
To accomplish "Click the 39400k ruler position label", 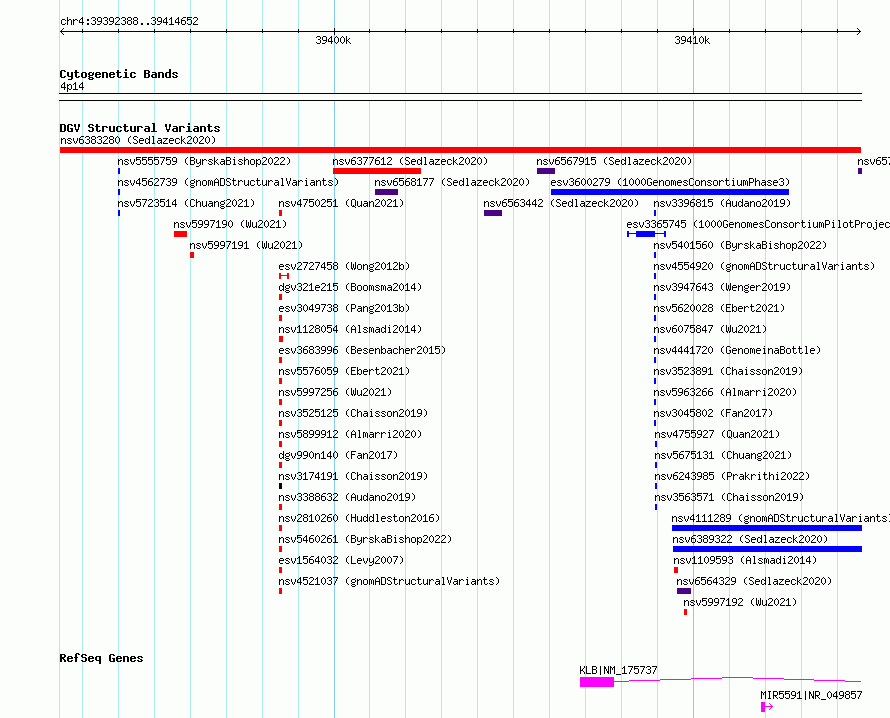I will [x=333, y=40].
